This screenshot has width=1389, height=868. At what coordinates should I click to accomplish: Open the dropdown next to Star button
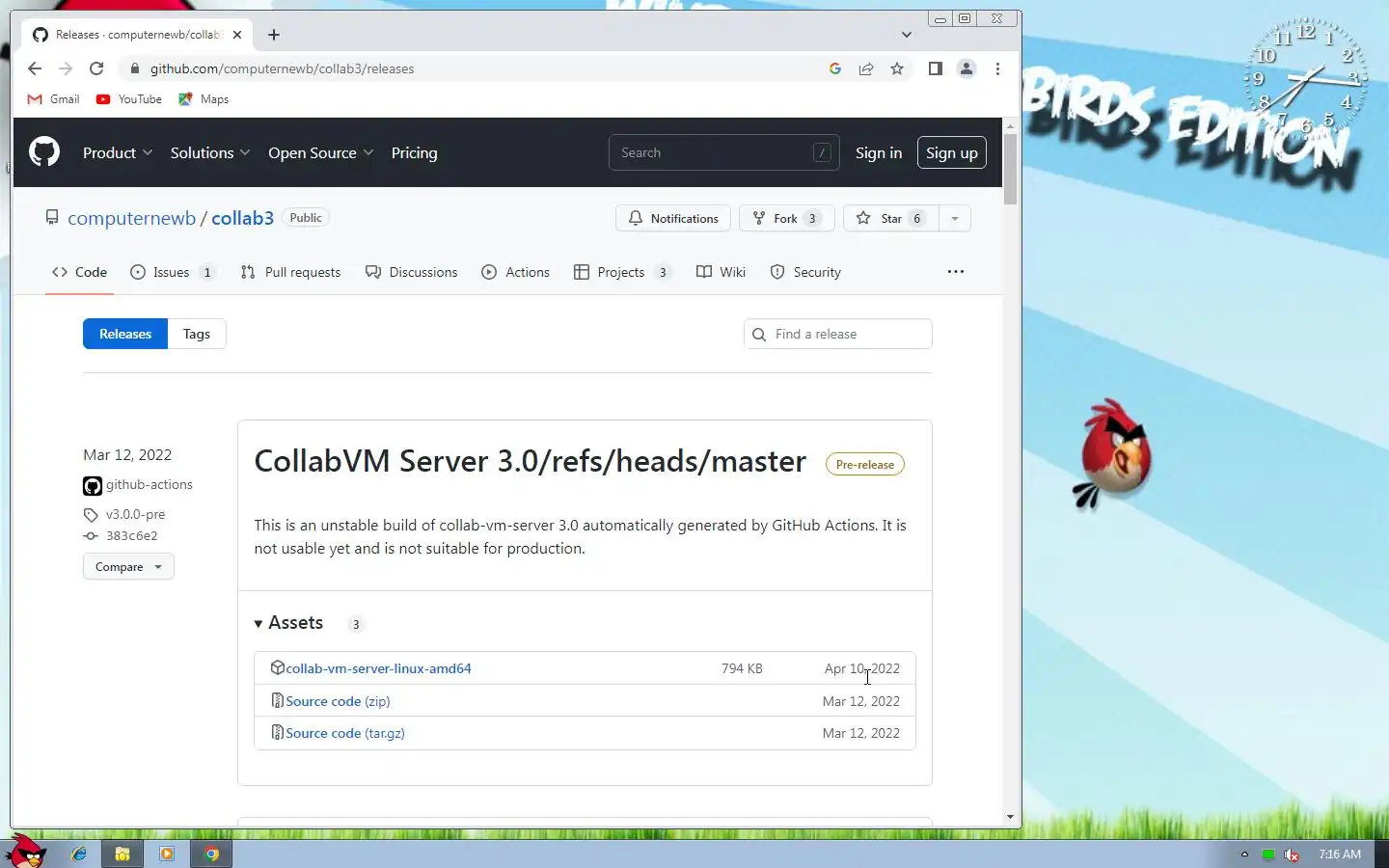pyautogui.click(x=955, y=218)
